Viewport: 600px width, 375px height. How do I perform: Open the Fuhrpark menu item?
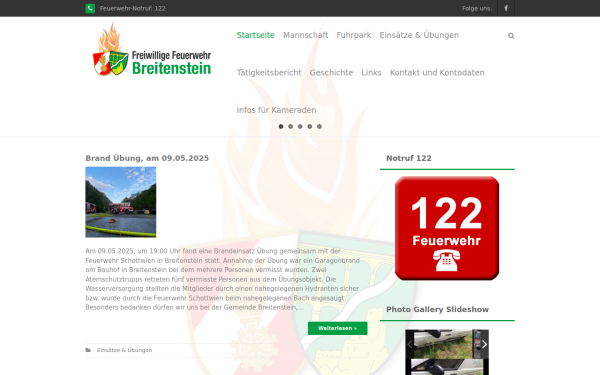tap(354, 35)
